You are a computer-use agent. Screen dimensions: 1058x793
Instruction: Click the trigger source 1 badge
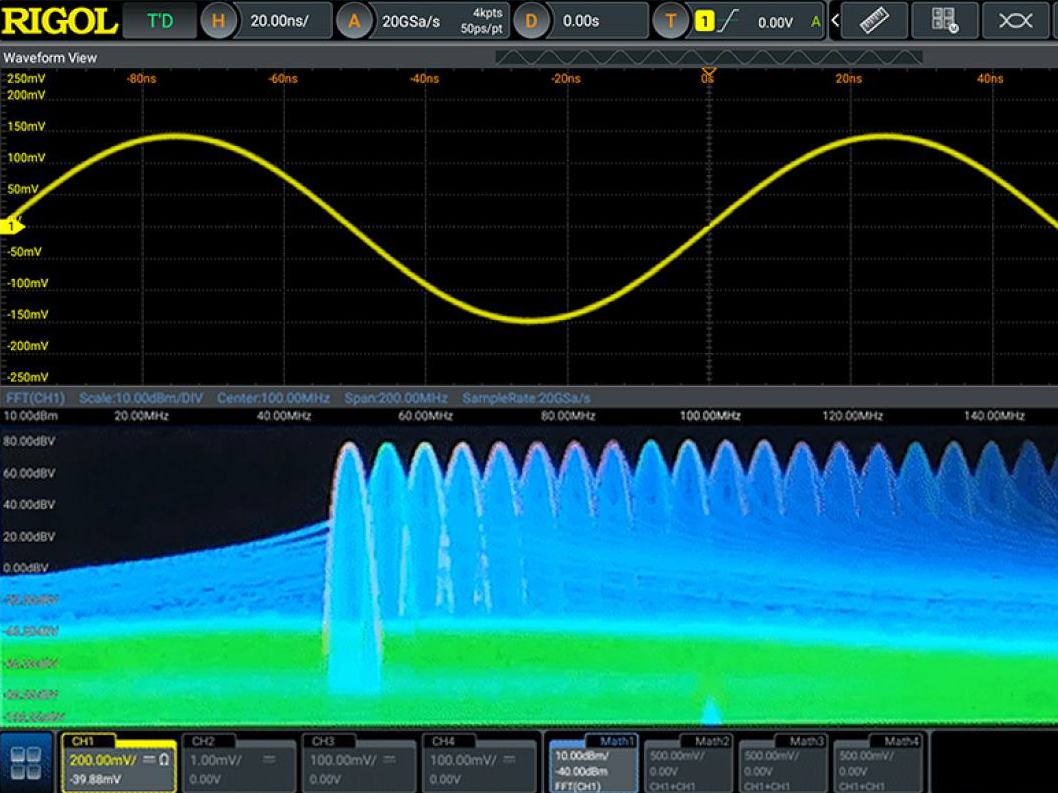[x=704, y=21]
